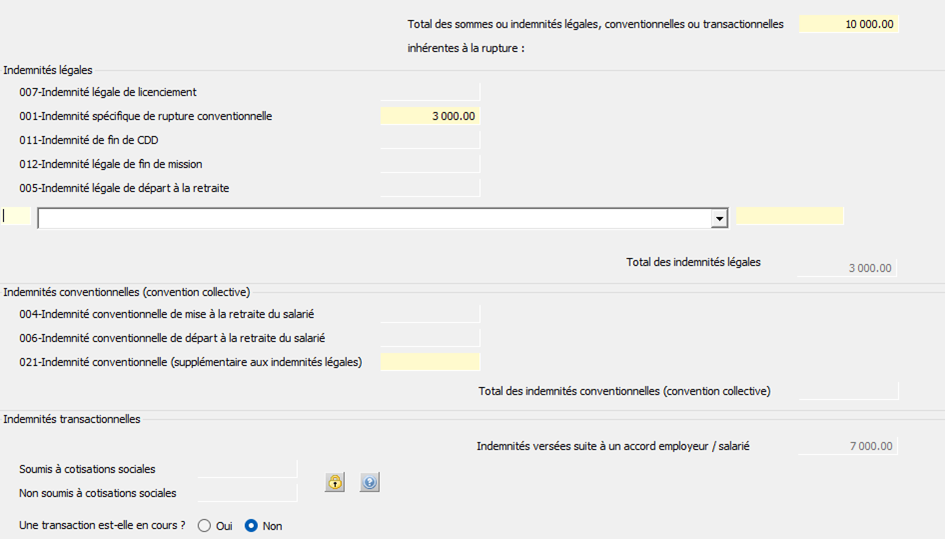
Task: Click the label 012-Indemnité légale de fin de mission
Action: pos(110,164)
